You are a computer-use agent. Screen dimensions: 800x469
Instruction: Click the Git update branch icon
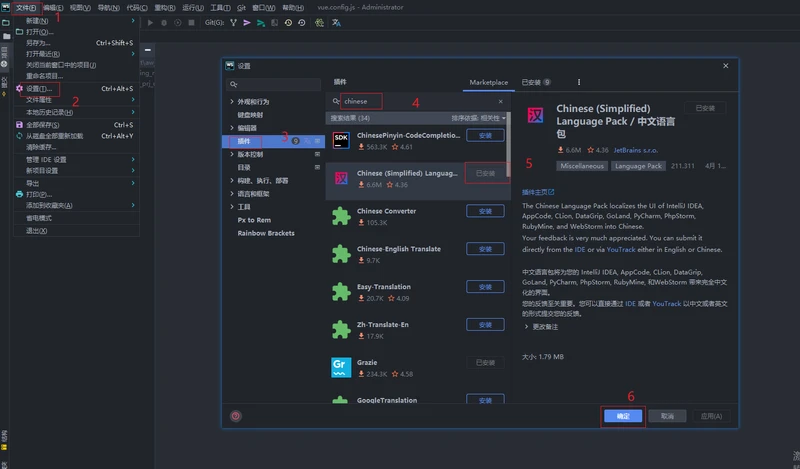pos(233,22)
